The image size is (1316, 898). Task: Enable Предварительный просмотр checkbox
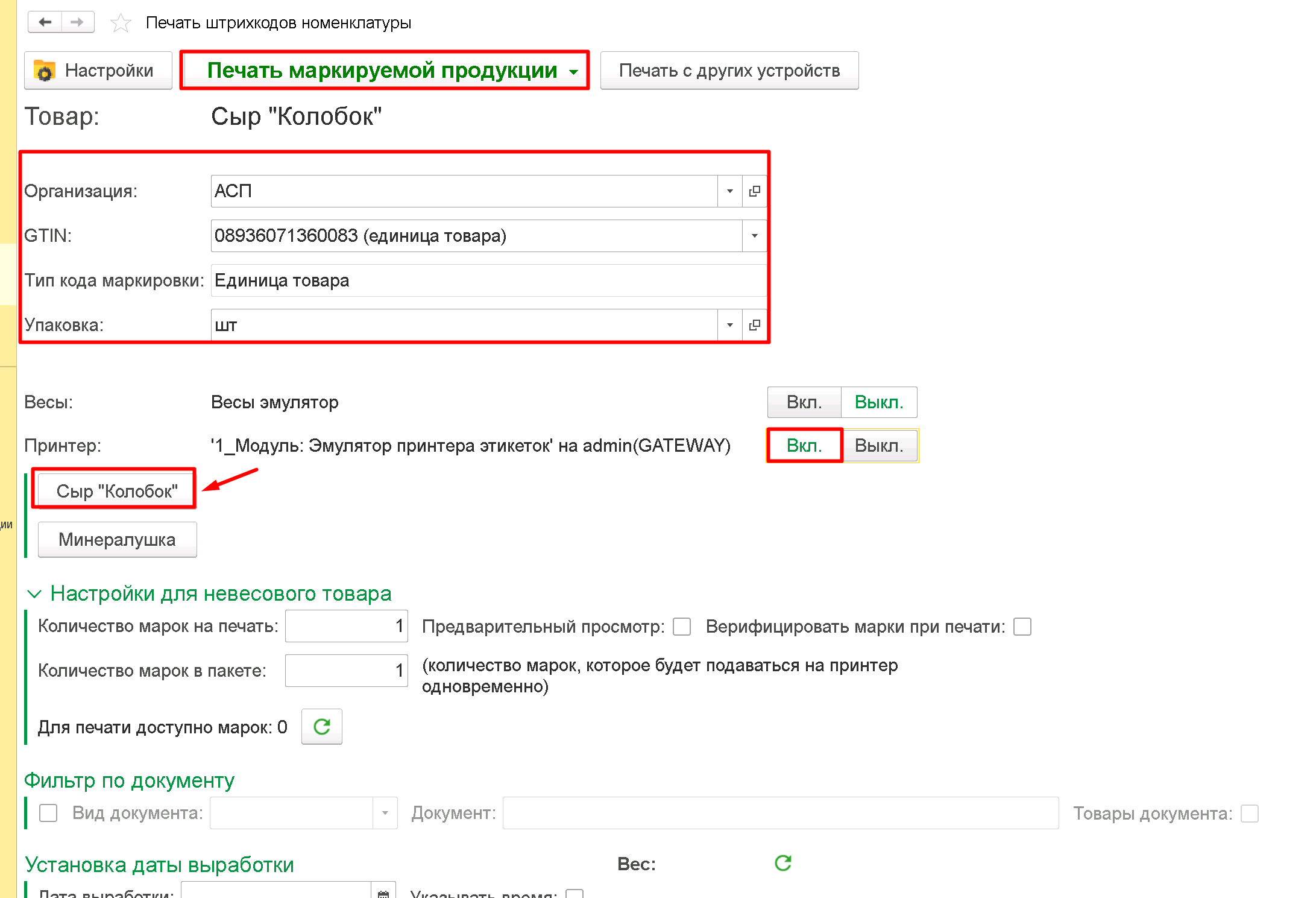682,627
